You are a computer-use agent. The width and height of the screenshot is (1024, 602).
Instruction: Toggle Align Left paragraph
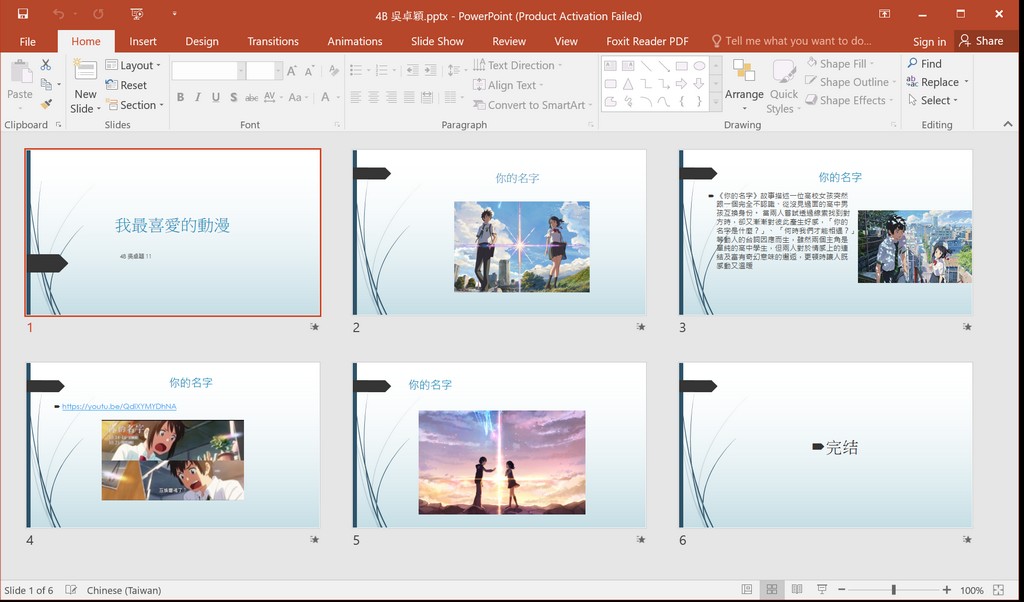[356, 97]
